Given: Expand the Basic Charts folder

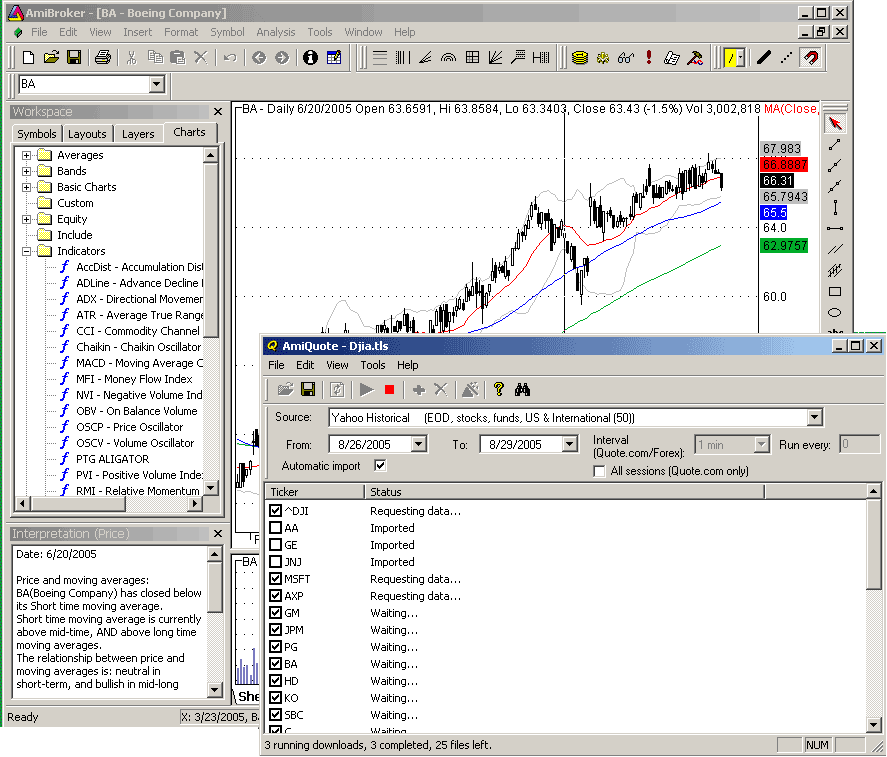Looking at the screenshot, I should click(26, 187).
